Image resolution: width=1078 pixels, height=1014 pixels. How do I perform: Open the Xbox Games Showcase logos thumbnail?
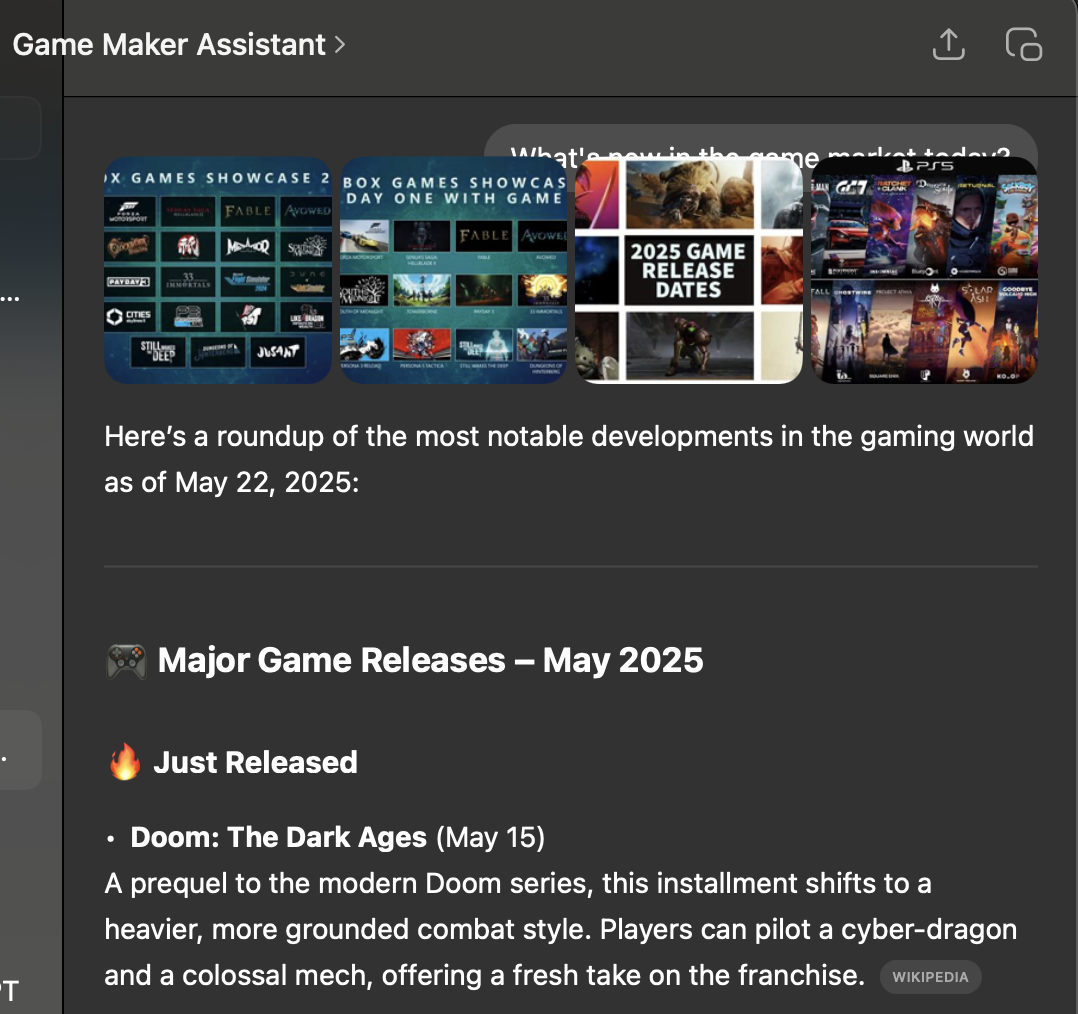pos(218,270)
